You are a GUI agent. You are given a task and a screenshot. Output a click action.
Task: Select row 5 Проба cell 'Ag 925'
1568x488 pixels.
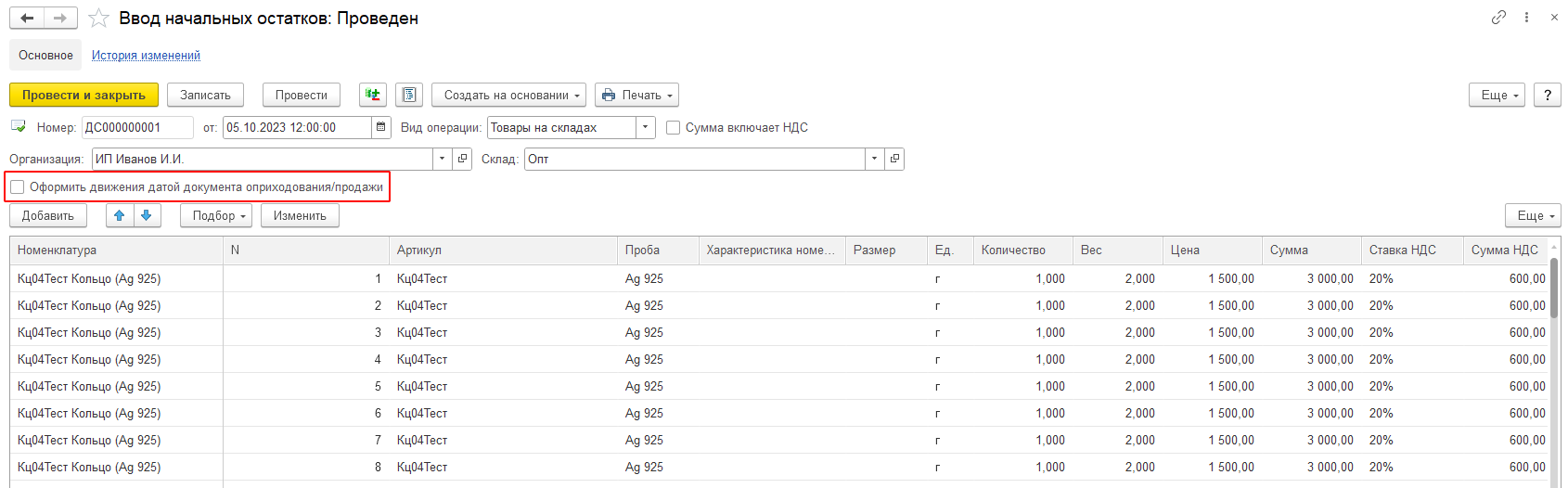(658, 386)
